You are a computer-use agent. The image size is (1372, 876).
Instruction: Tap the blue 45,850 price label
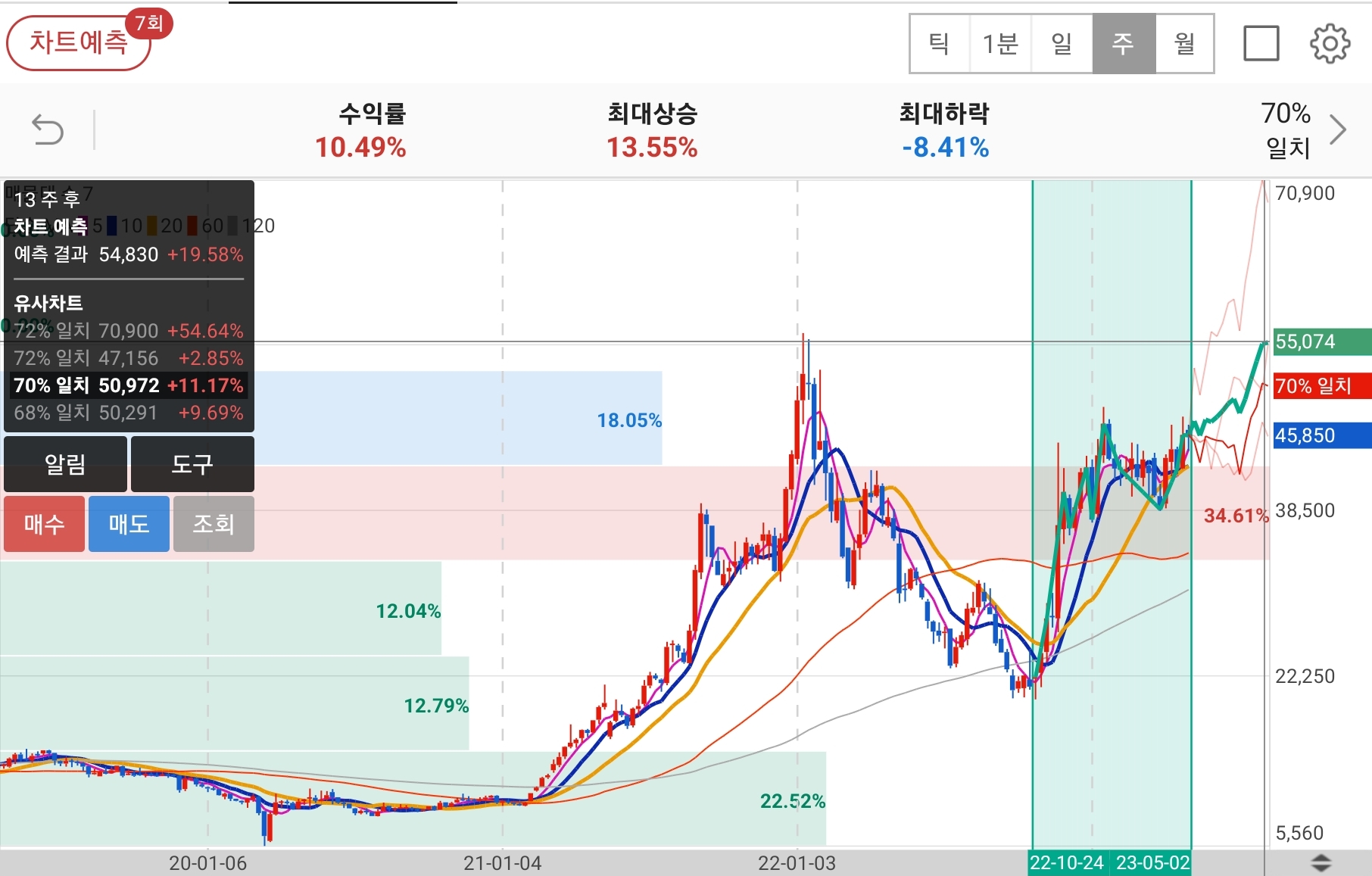(x=1322, y=435)
